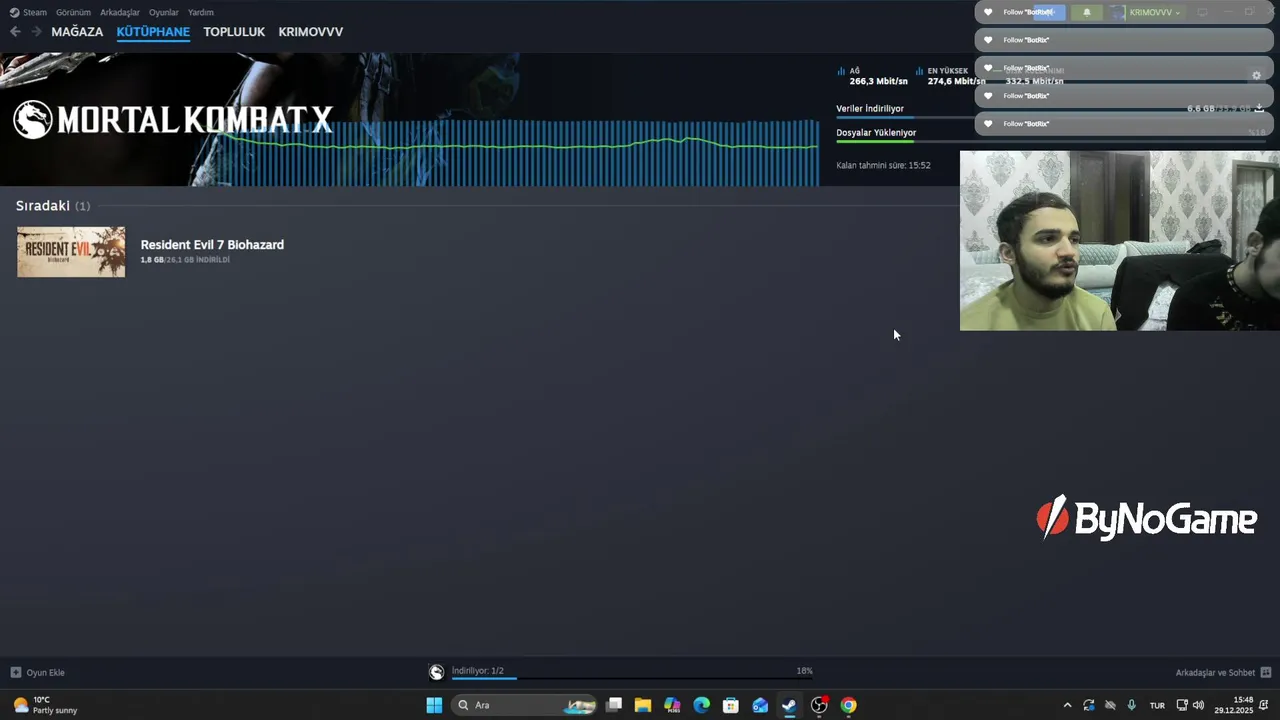Image resolution: width=1280 pixels, height=720 pixels.
Task: Open Steam notifications bell
Action: [x=1087, y=12]
